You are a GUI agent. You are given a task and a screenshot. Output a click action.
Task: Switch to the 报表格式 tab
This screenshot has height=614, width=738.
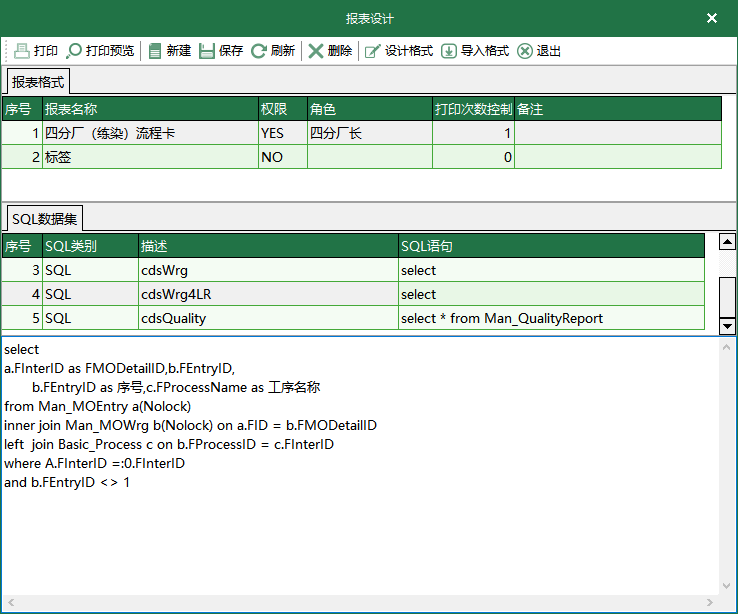pyautogui.click(x=38, y=82)
